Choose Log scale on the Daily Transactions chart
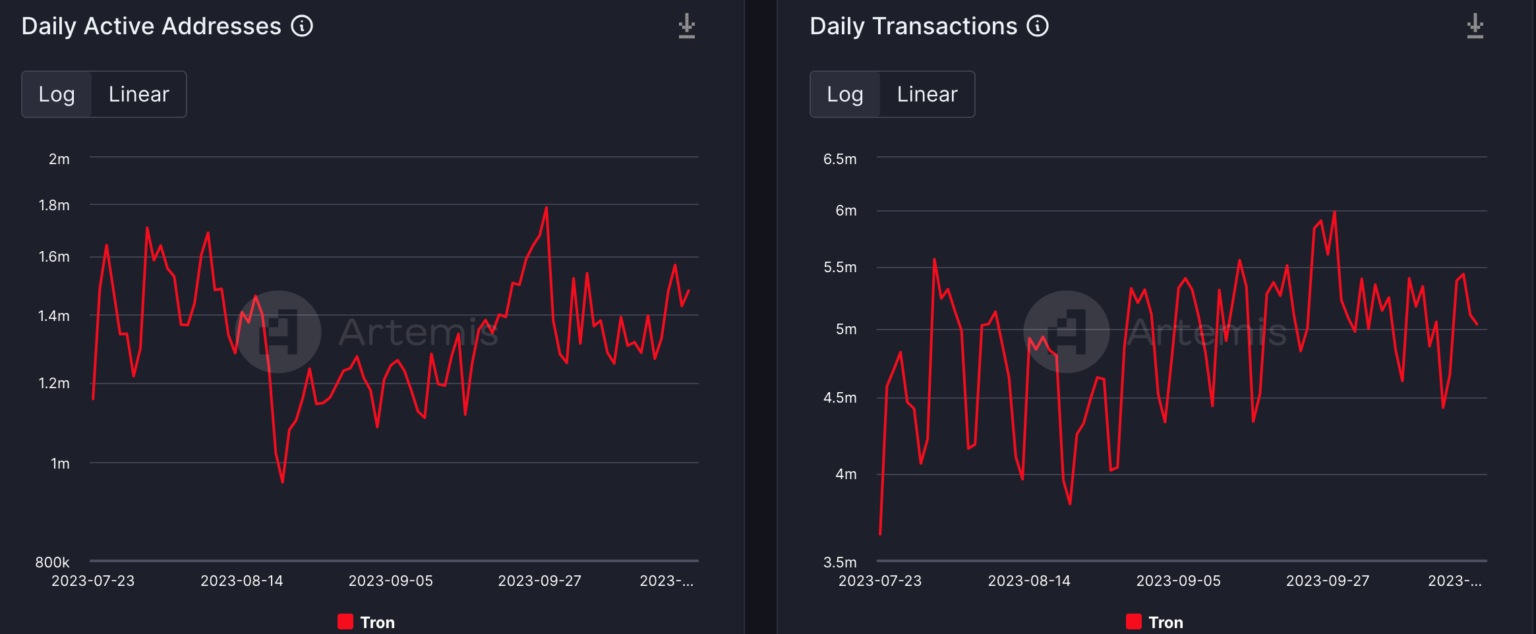The image size is (1536, 634). [x=845, y=94]
